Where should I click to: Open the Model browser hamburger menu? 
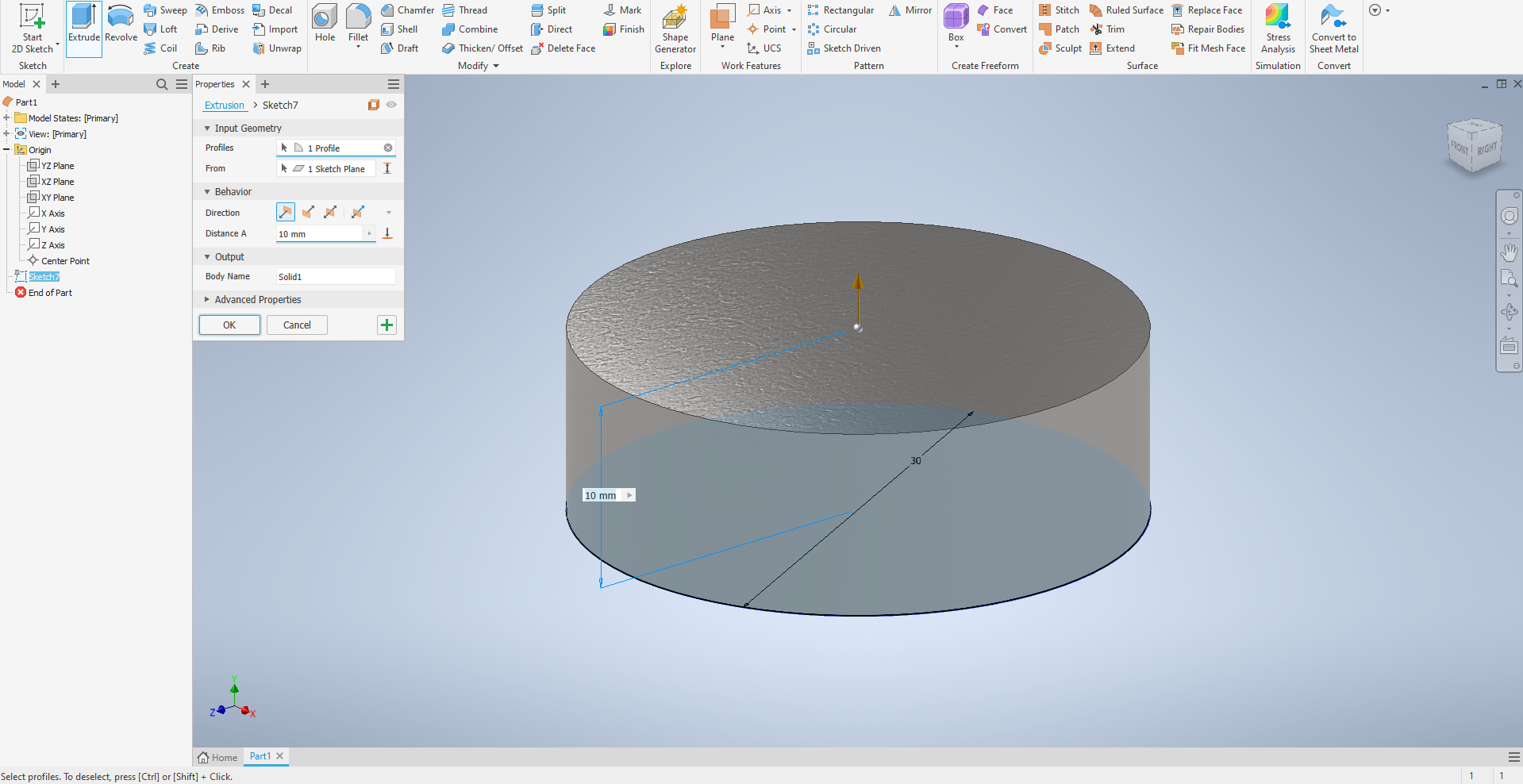[182, 84]
